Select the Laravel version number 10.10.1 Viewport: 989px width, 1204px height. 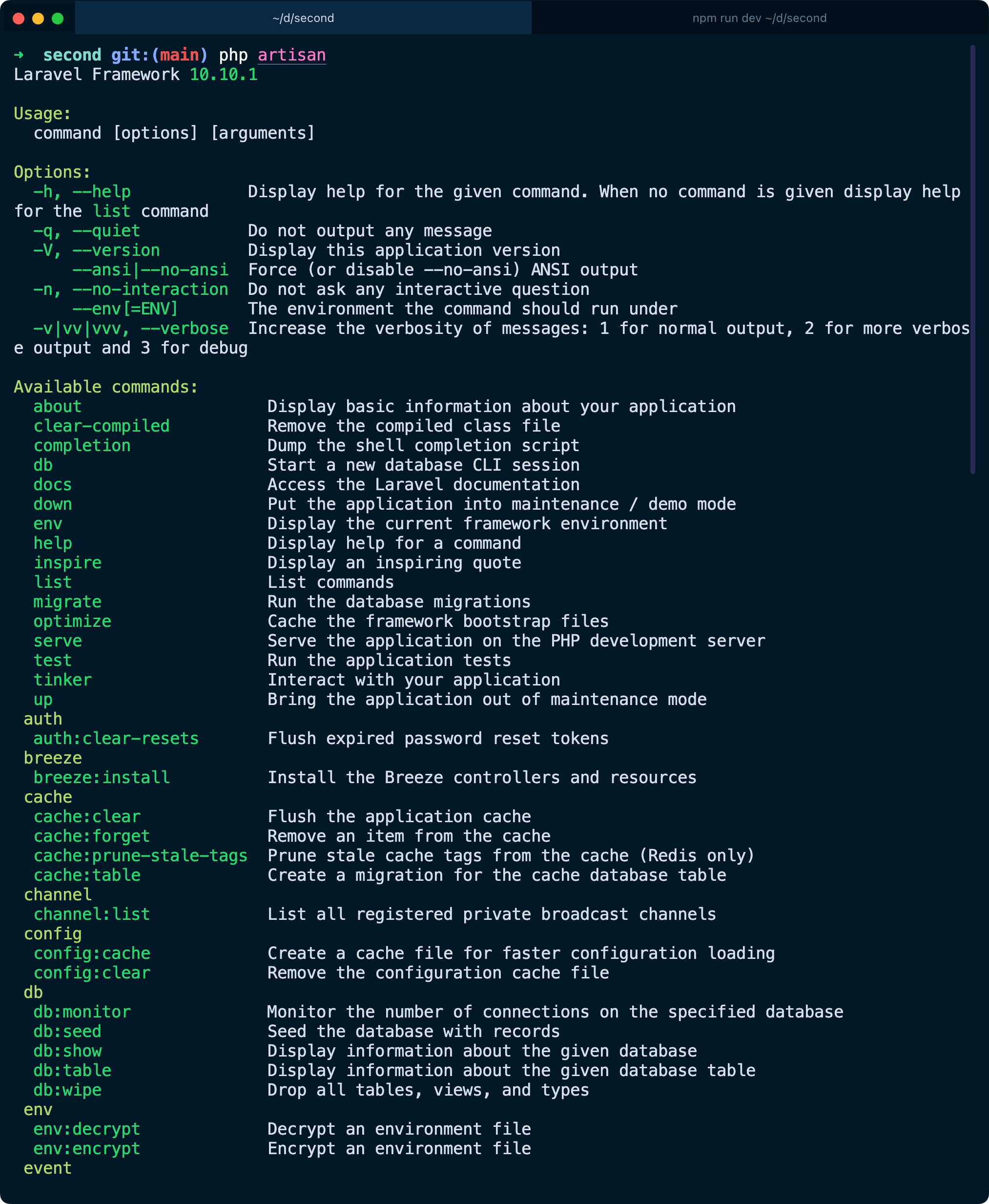tap(223, 75)
